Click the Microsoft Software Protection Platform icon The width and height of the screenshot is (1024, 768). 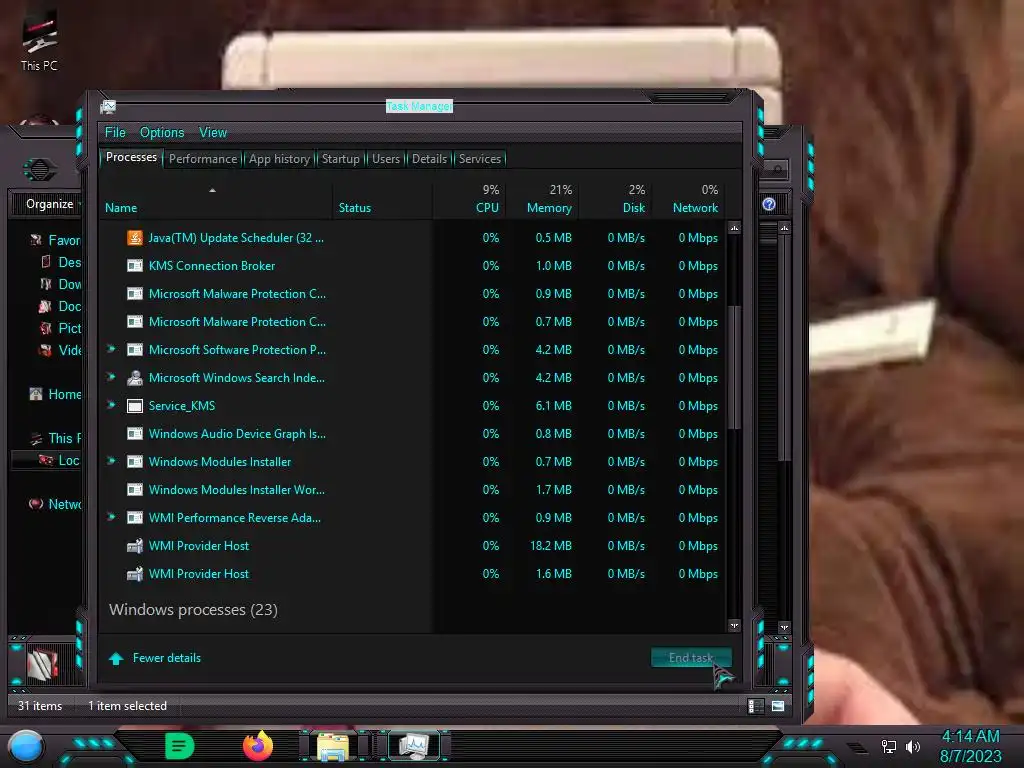pyautogui.click(x=135, y=350)
